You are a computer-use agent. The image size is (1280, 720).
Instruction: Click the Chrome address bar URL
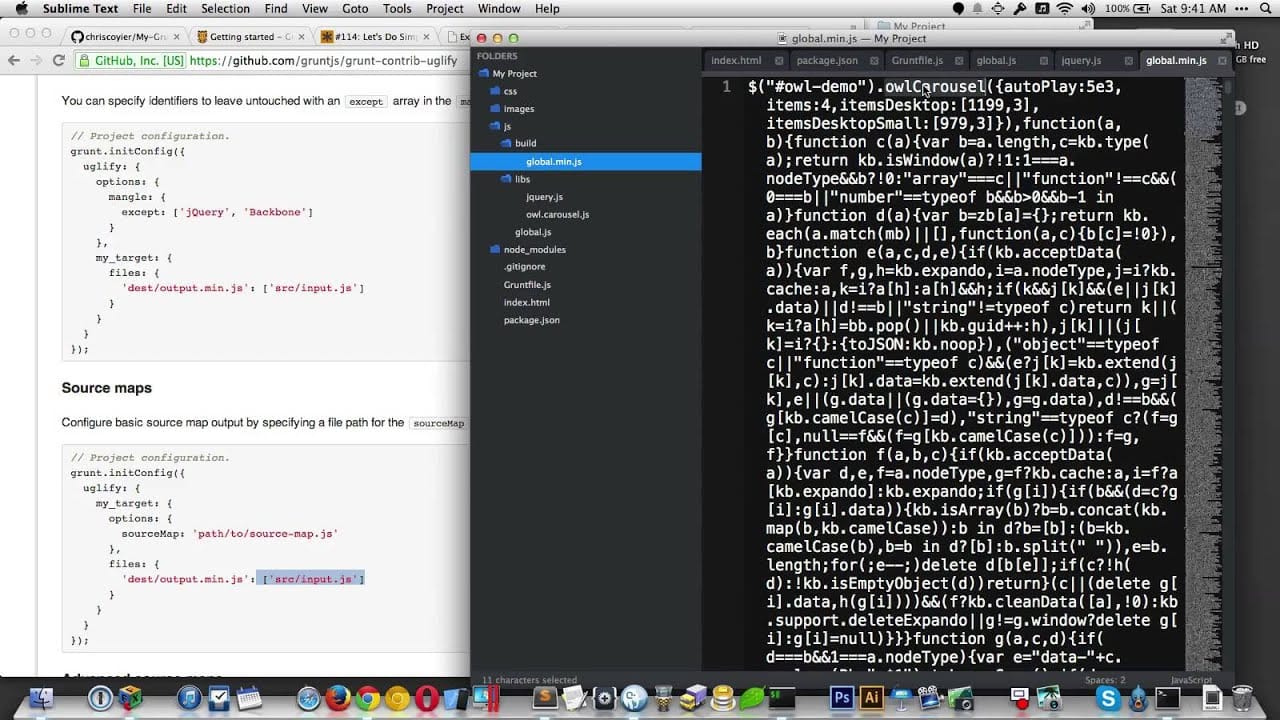tap(323, 60)
